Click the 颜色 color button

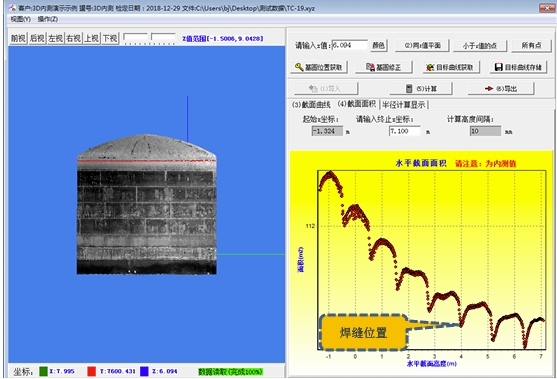379,45
